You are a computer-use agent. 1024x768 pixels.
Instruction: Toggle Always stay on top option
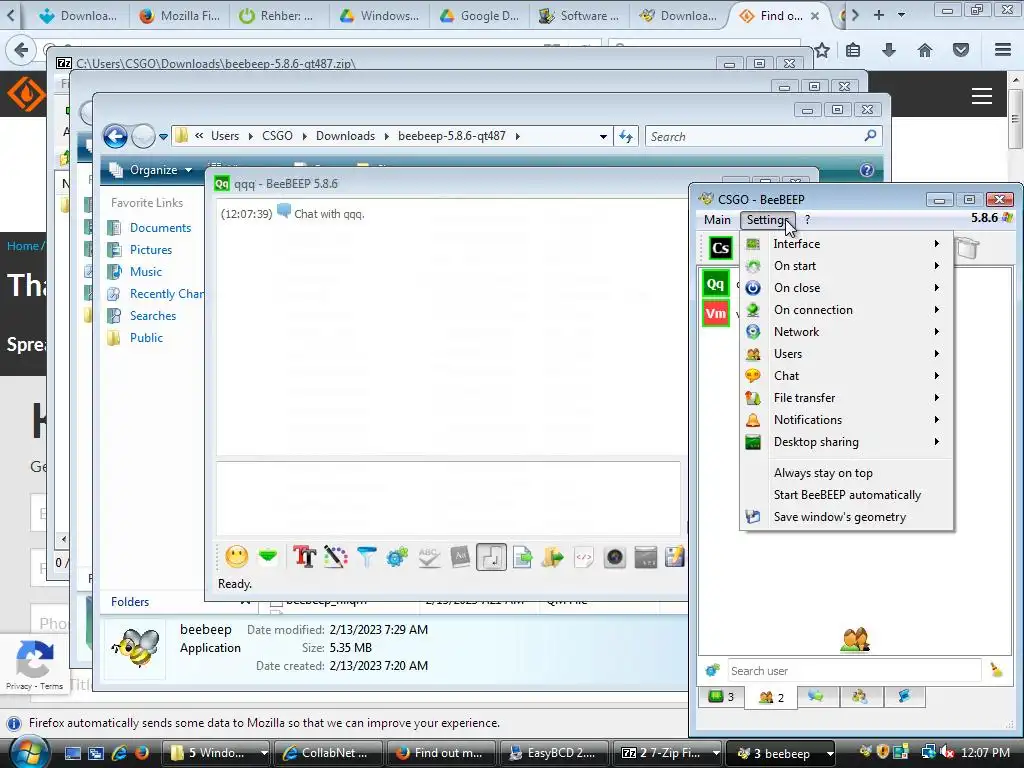coord(846,473)
